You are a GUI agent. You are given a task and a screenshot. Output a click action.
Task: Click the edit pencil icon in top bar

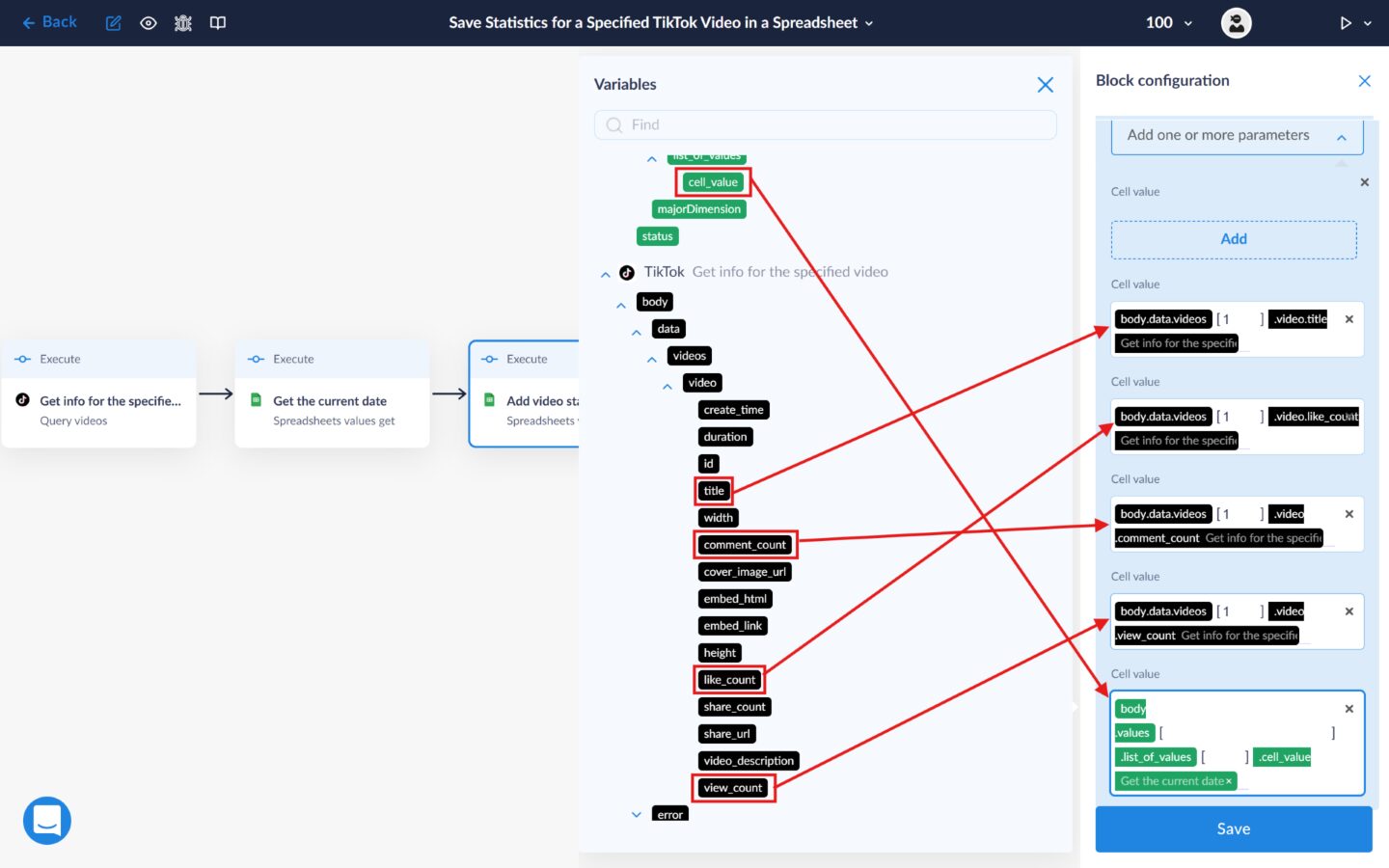[x=113, y=23]
